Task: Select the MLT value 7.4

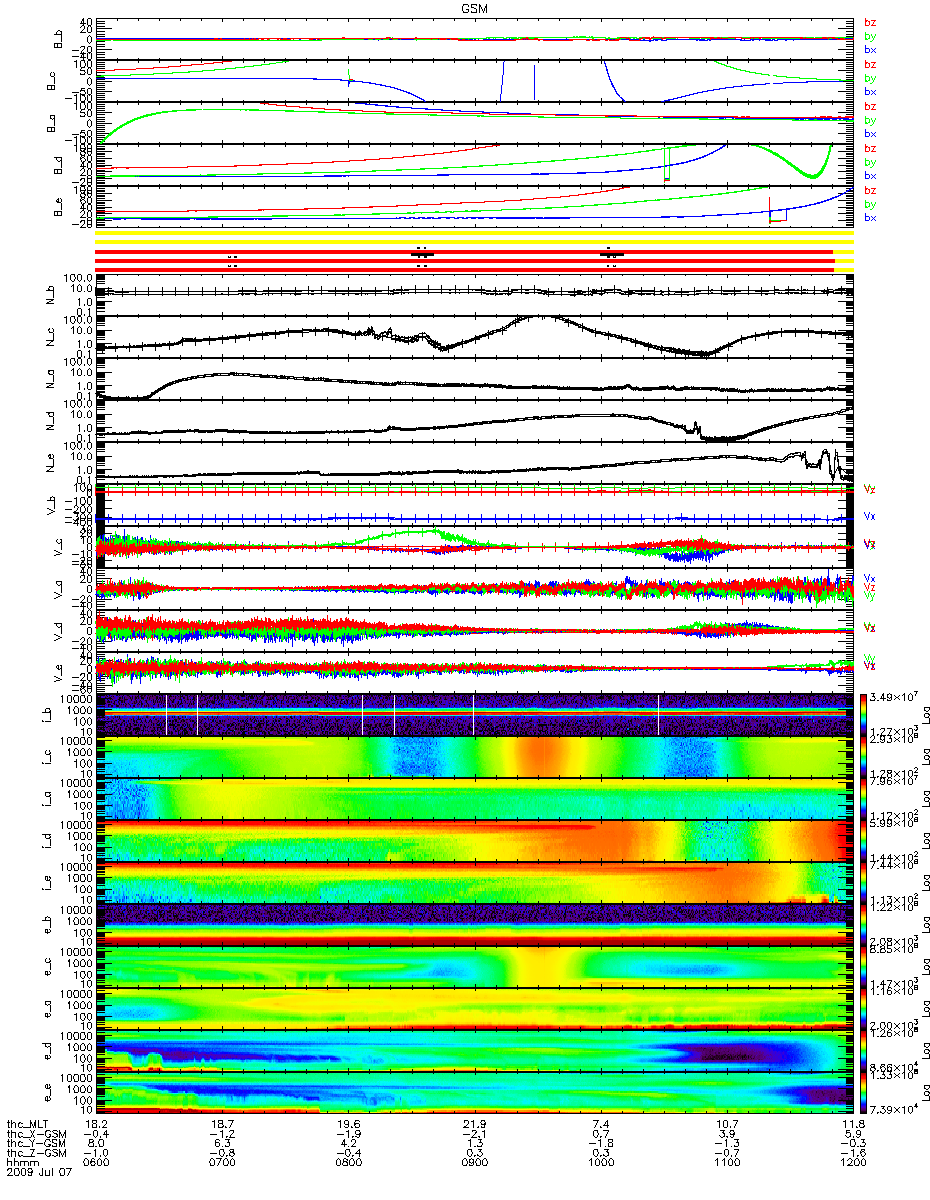Action: click(600, 1124)
